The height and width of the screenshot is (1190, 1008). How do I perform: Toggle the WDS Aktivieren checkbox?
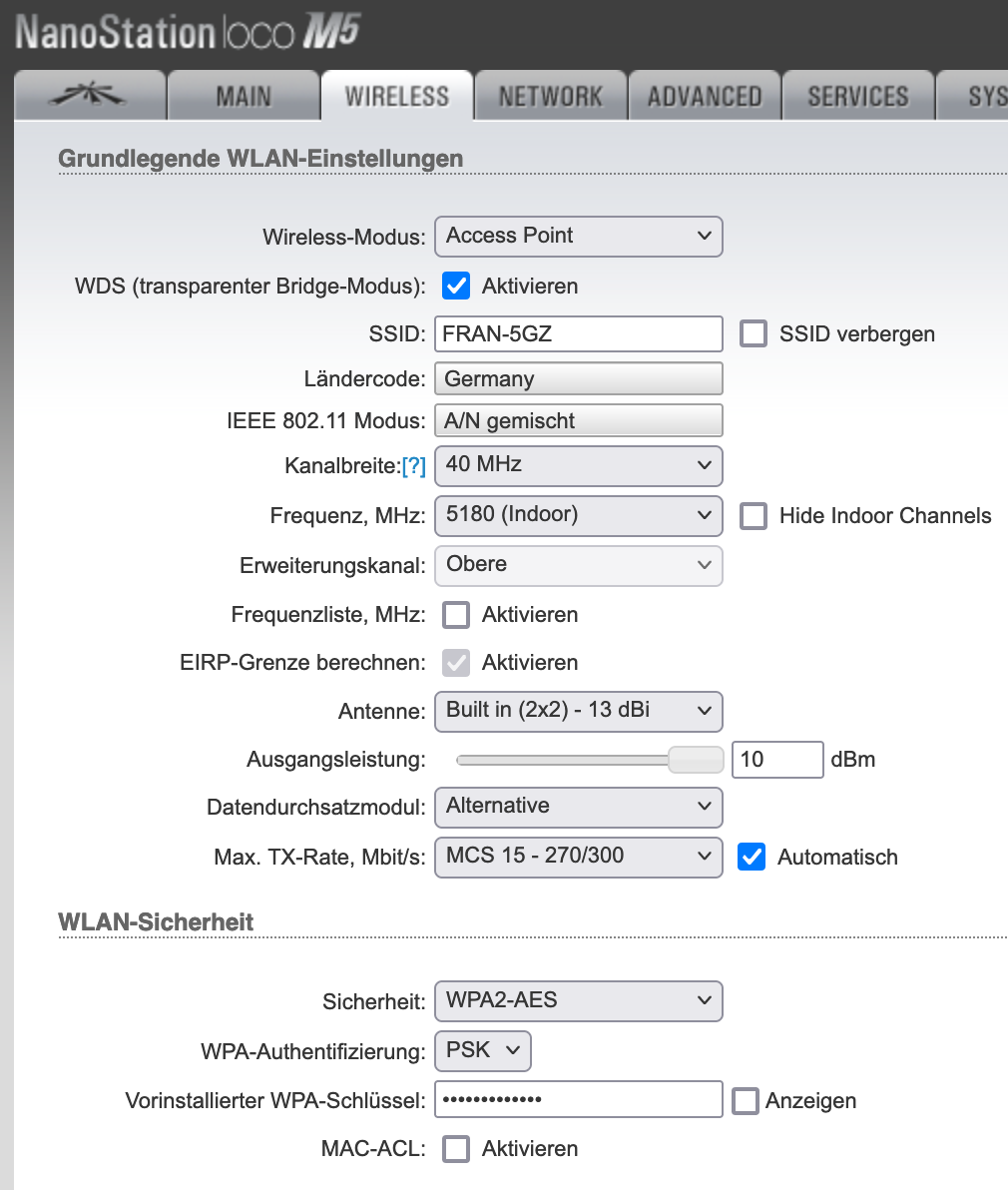point(457,287)
